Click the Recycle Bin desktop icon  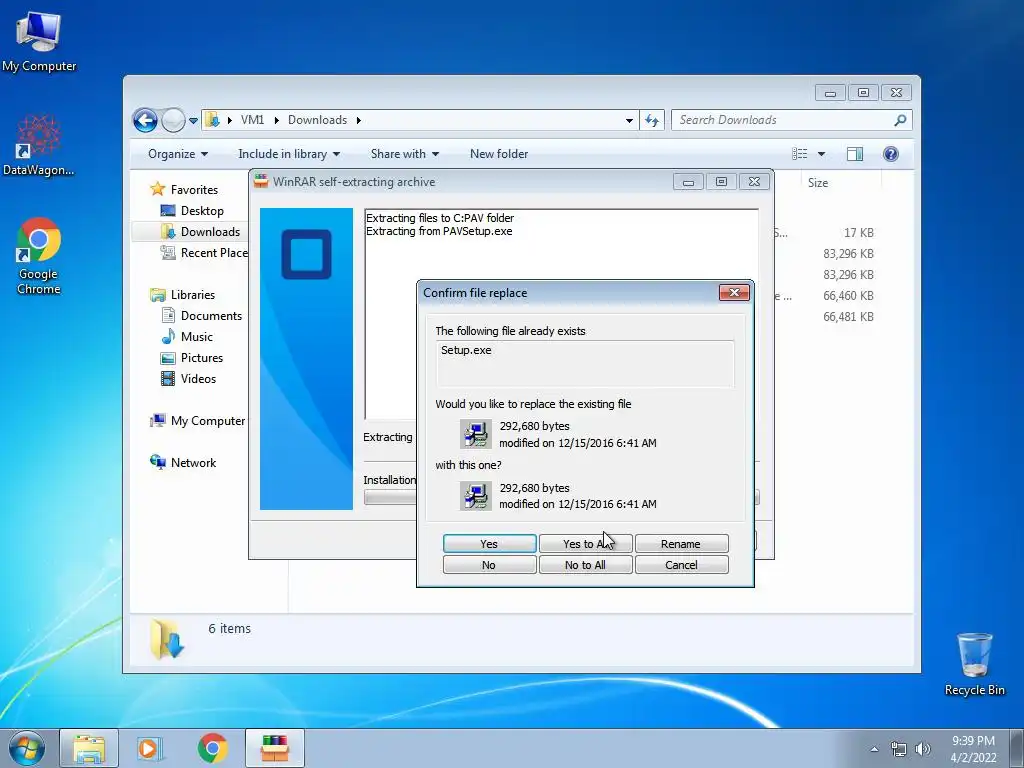coord(974,664)
